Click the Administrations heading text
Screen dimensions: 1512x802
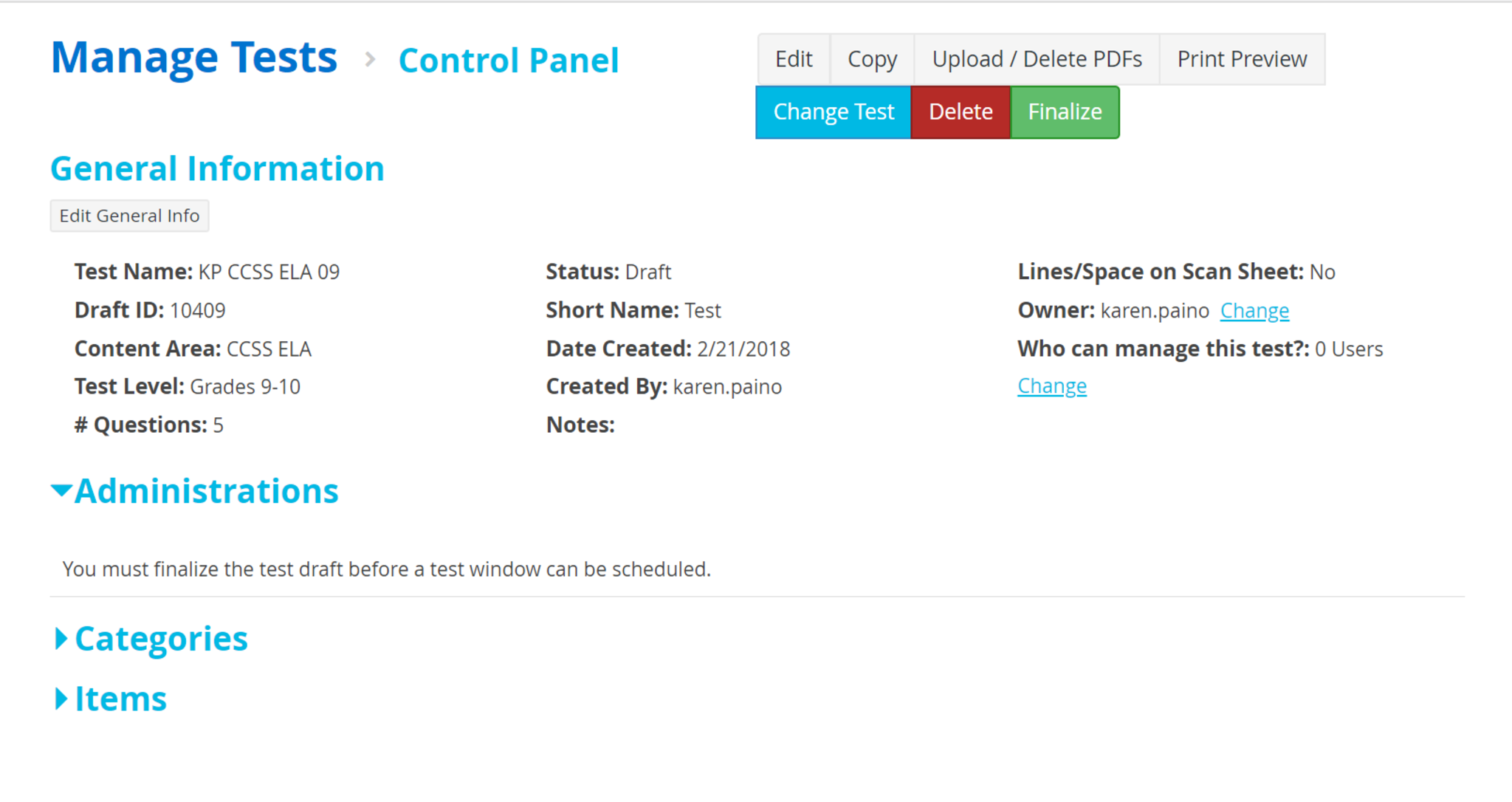207,491
